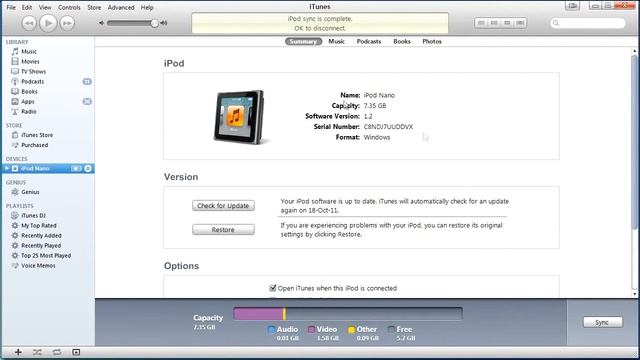Click the Restore button
640x360 pixels.
click(223, 230)
